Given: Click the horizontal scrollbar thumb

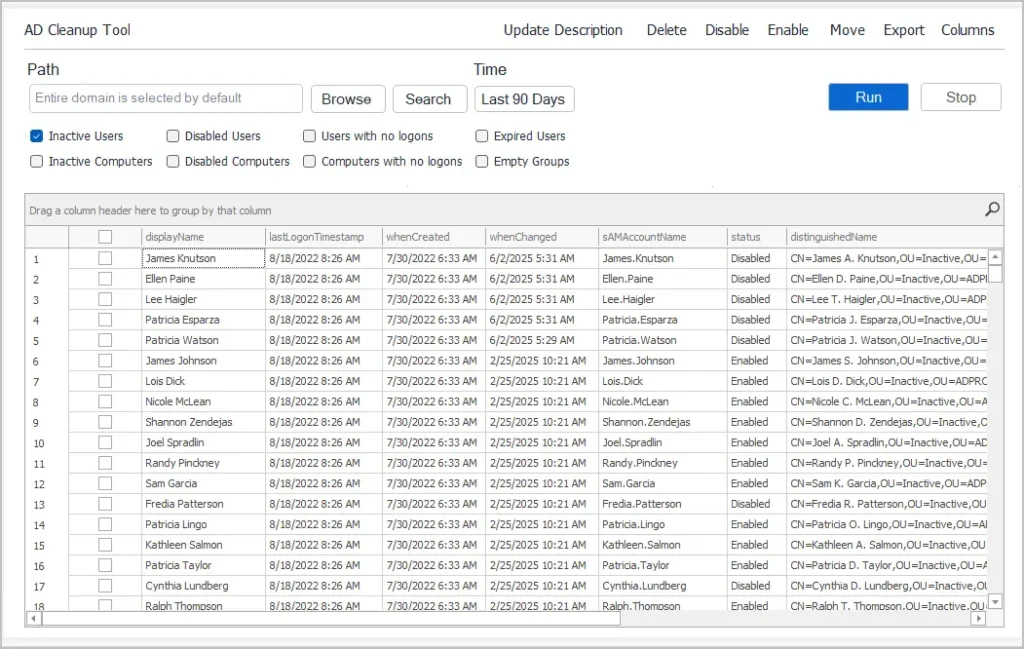Looking at the screenshot, I should tap(331, 618).
